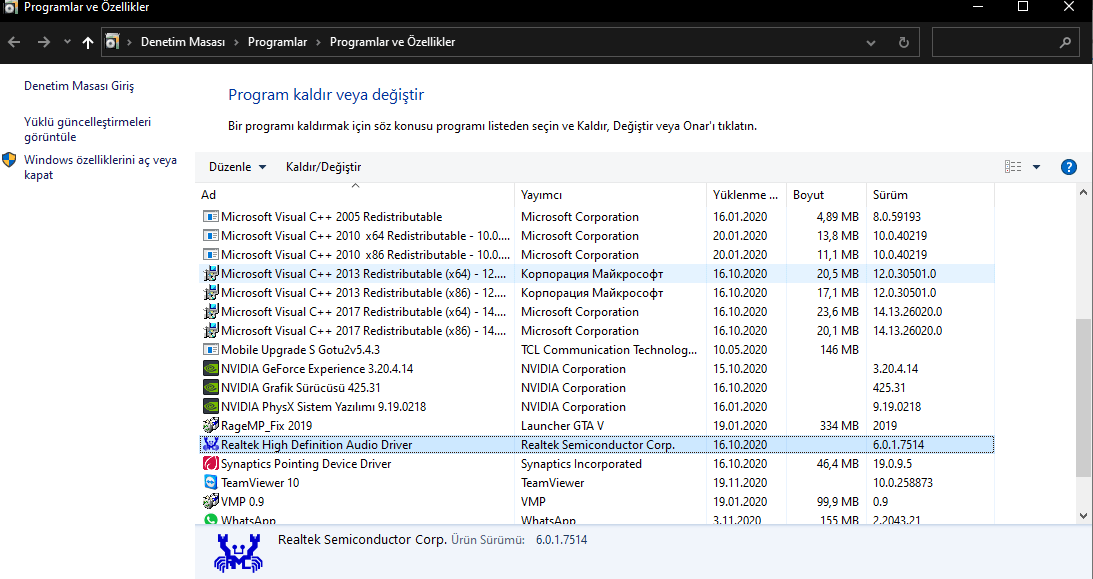Click the NVIDIA GeForce Experience icon
Viewport: 1093px width, 579px height.
(211, 369)
